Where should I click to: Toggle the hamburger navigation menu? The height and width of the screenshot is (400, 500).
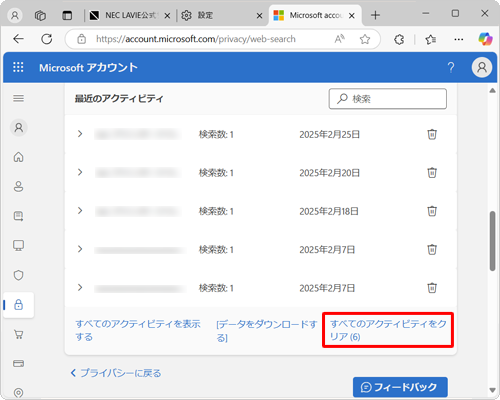(x=18, y=98)
